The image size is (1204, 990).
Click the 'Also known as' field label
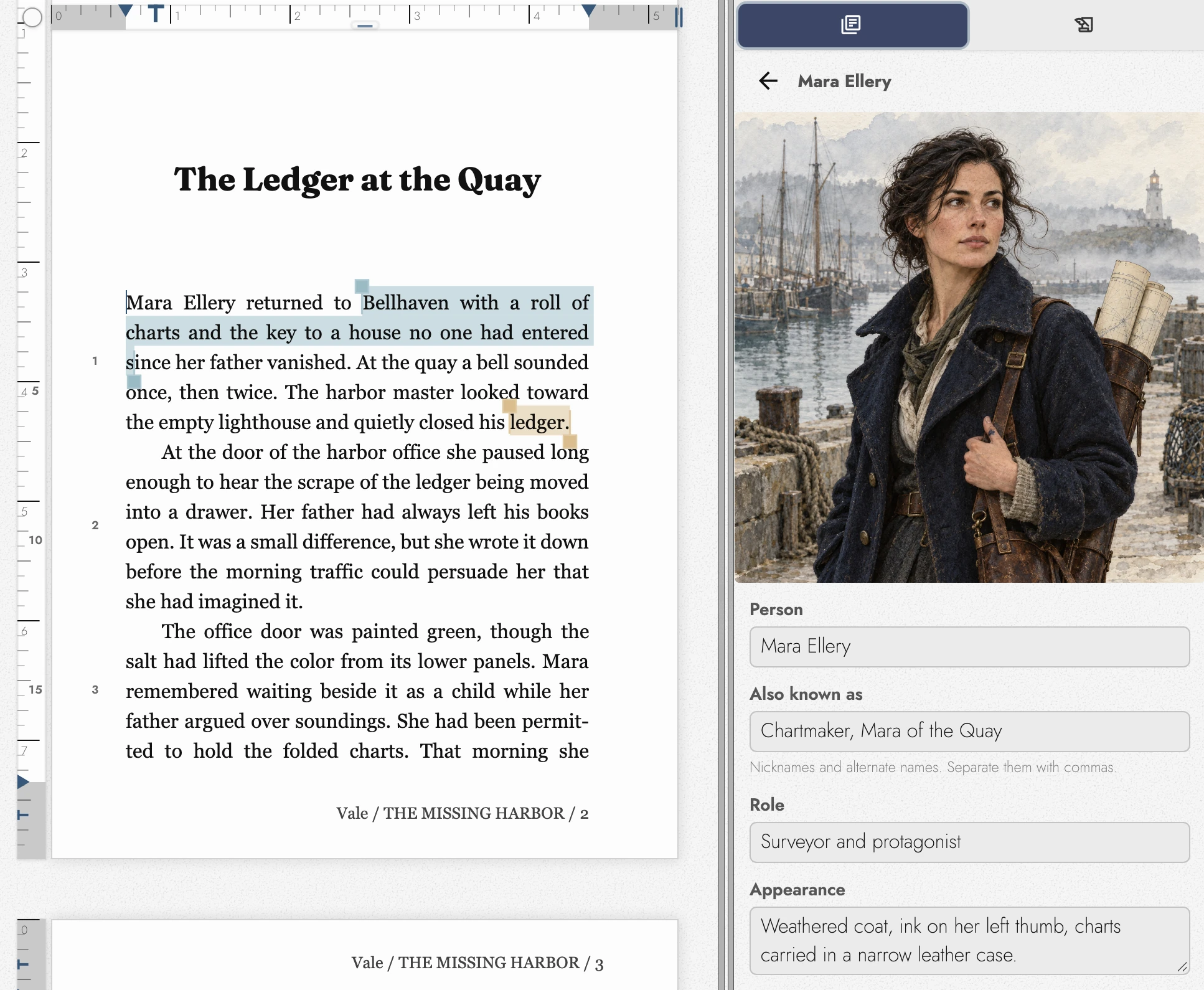coord(806,694)
